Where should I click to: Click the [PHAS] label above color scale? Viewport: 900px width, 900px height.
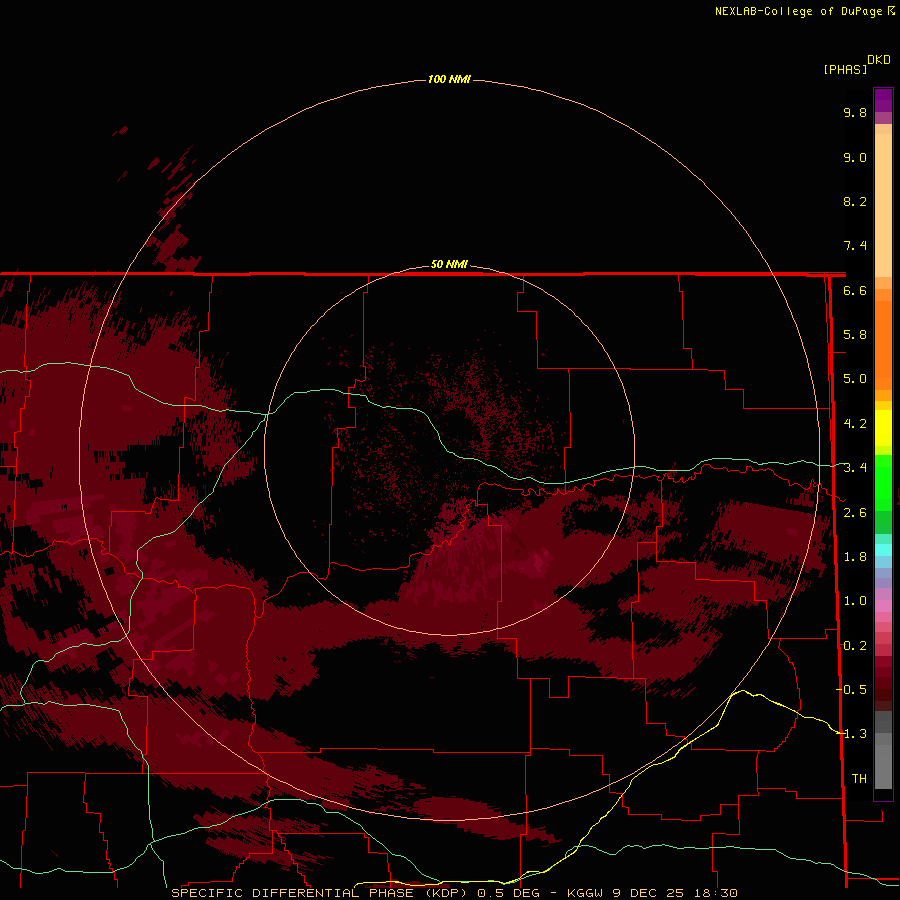click(x=845, y=69)
